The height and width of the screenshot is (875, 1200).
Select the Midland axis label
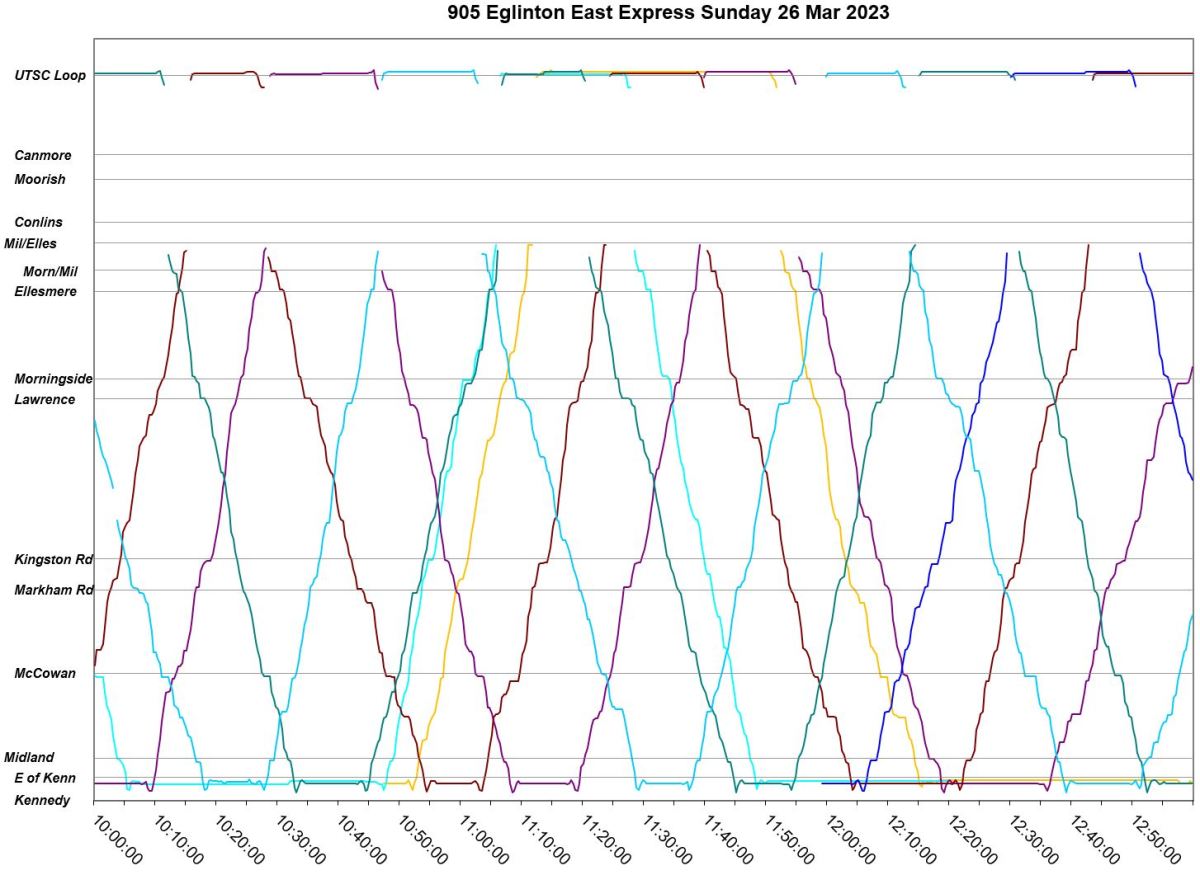[29, 758]
